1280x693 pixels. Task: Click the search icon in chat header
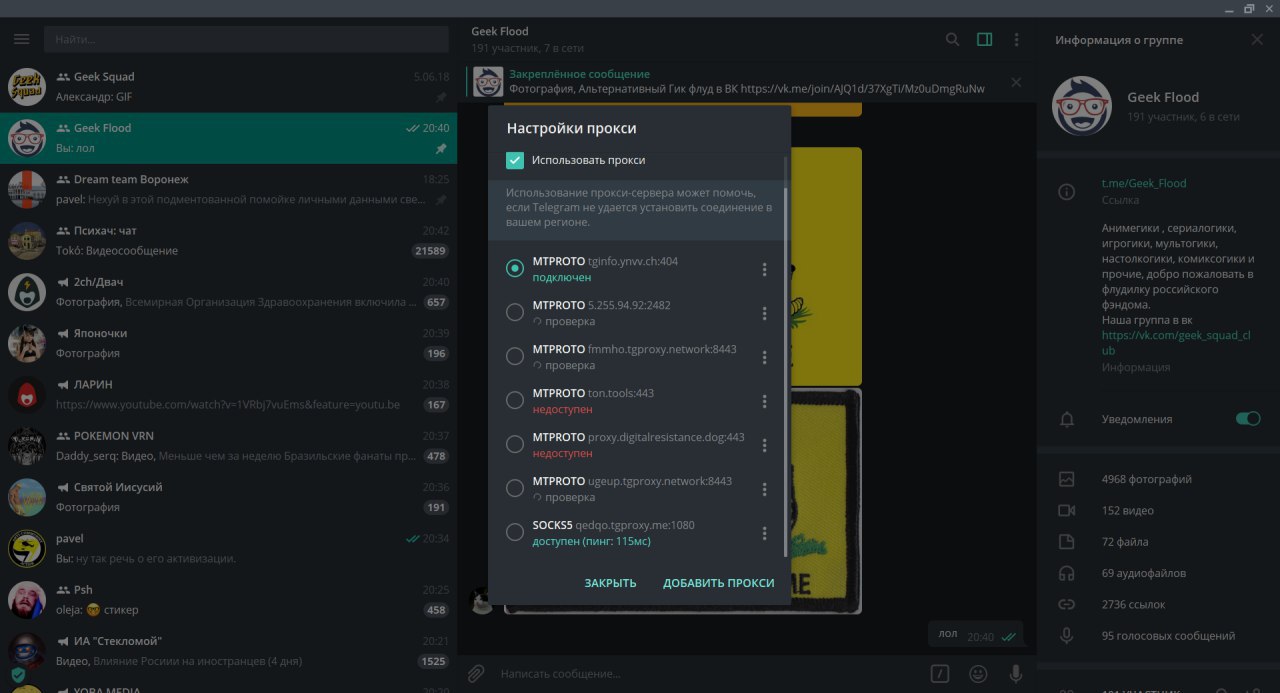[x=953, y=39]
